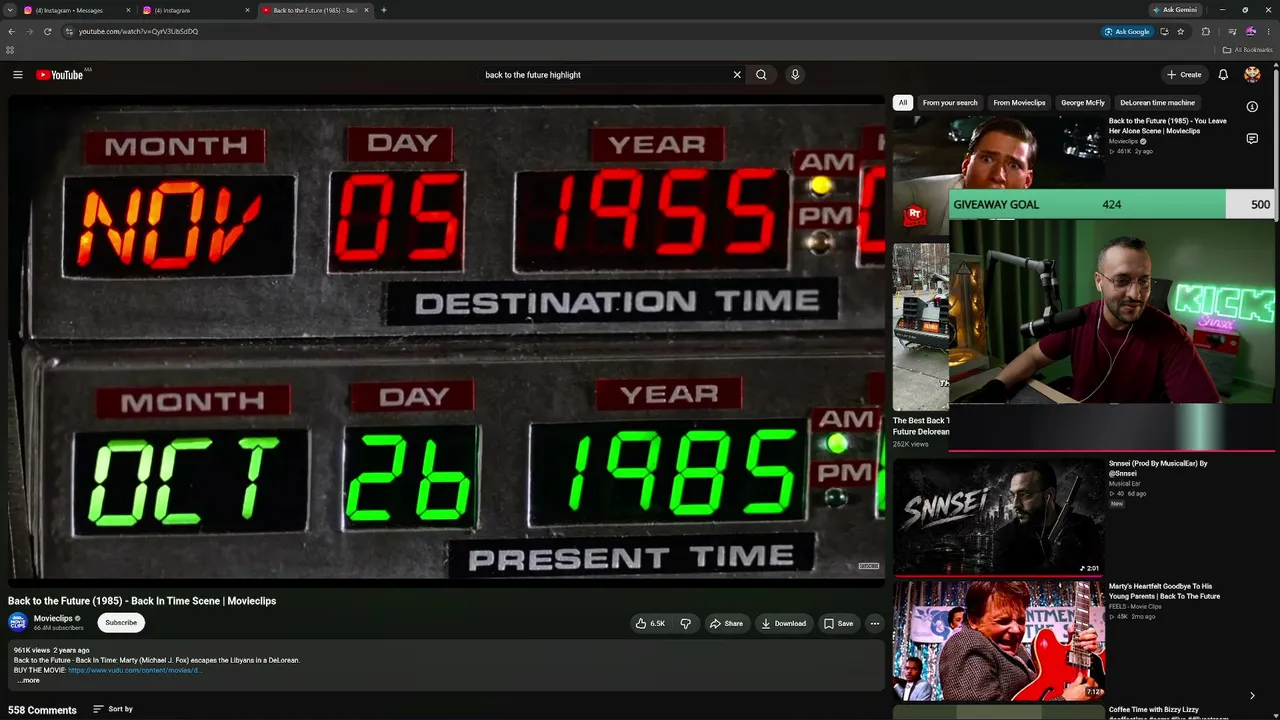Click the 558 Comments heading

click(42, 710)
